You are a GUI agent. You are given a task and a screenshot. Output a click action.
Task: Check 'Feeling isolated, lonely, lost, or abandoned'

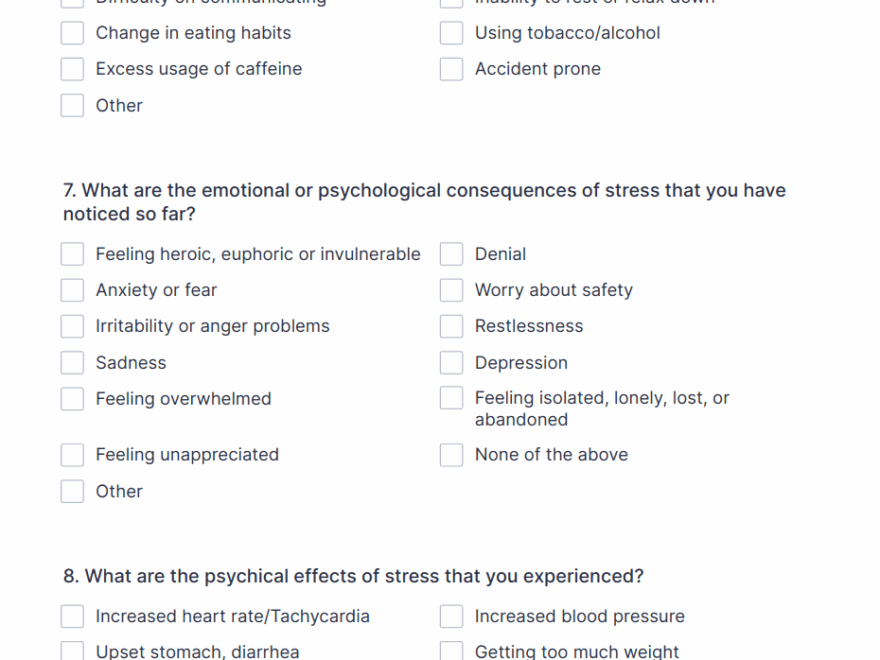[451, 397]
